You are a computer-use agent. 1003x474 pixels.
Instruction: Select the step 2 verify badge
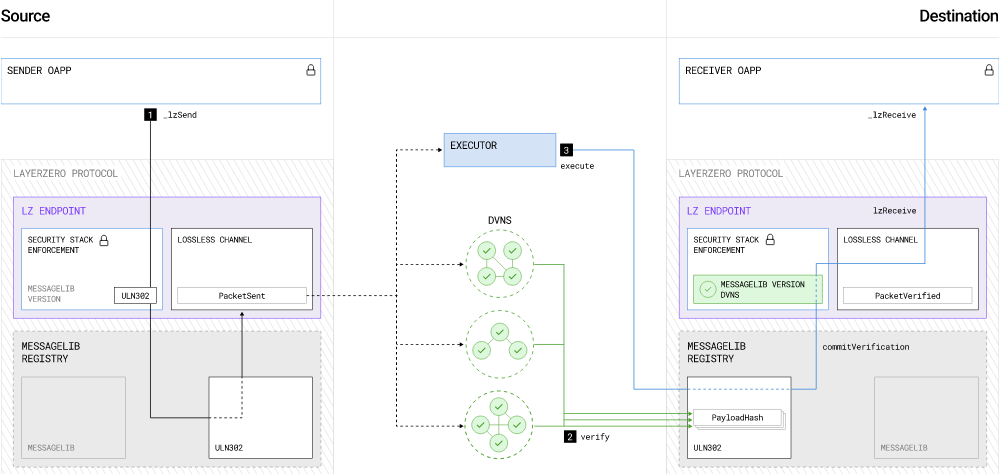pos(570,437)
